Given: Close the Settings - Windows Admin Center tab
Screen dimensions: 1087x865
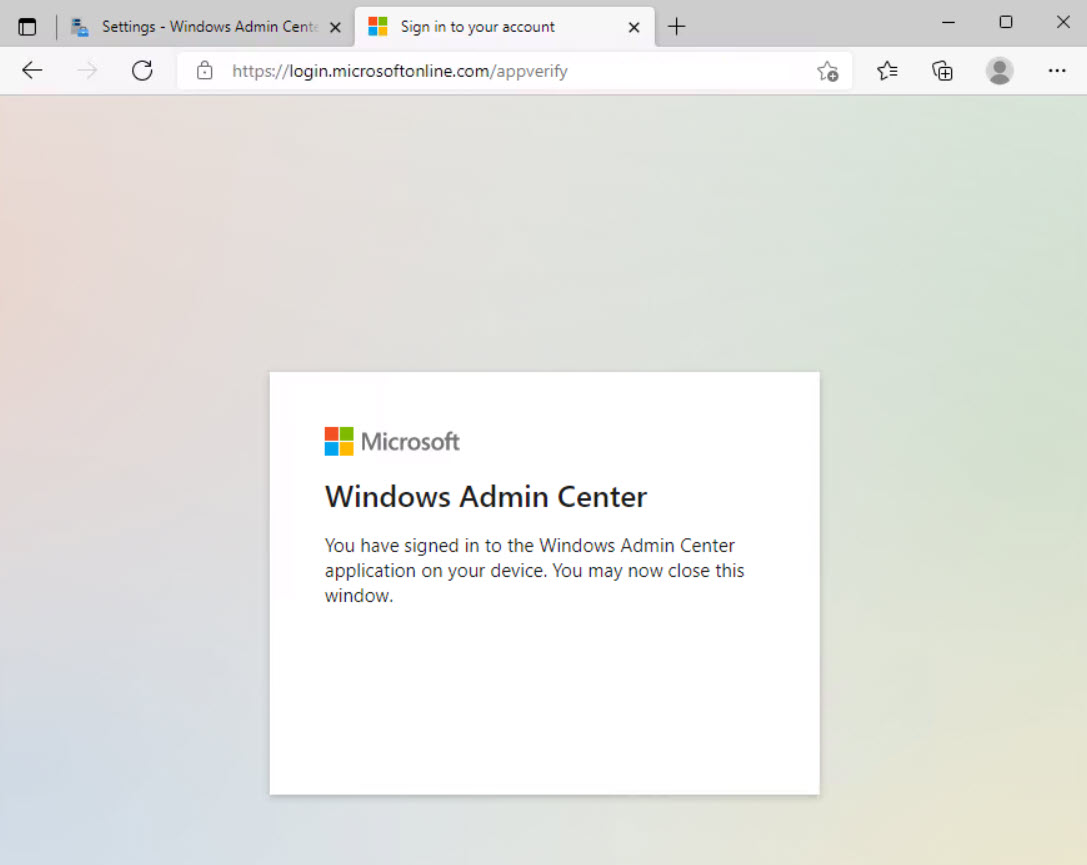Looking at the screenshot, I should 335,26.
